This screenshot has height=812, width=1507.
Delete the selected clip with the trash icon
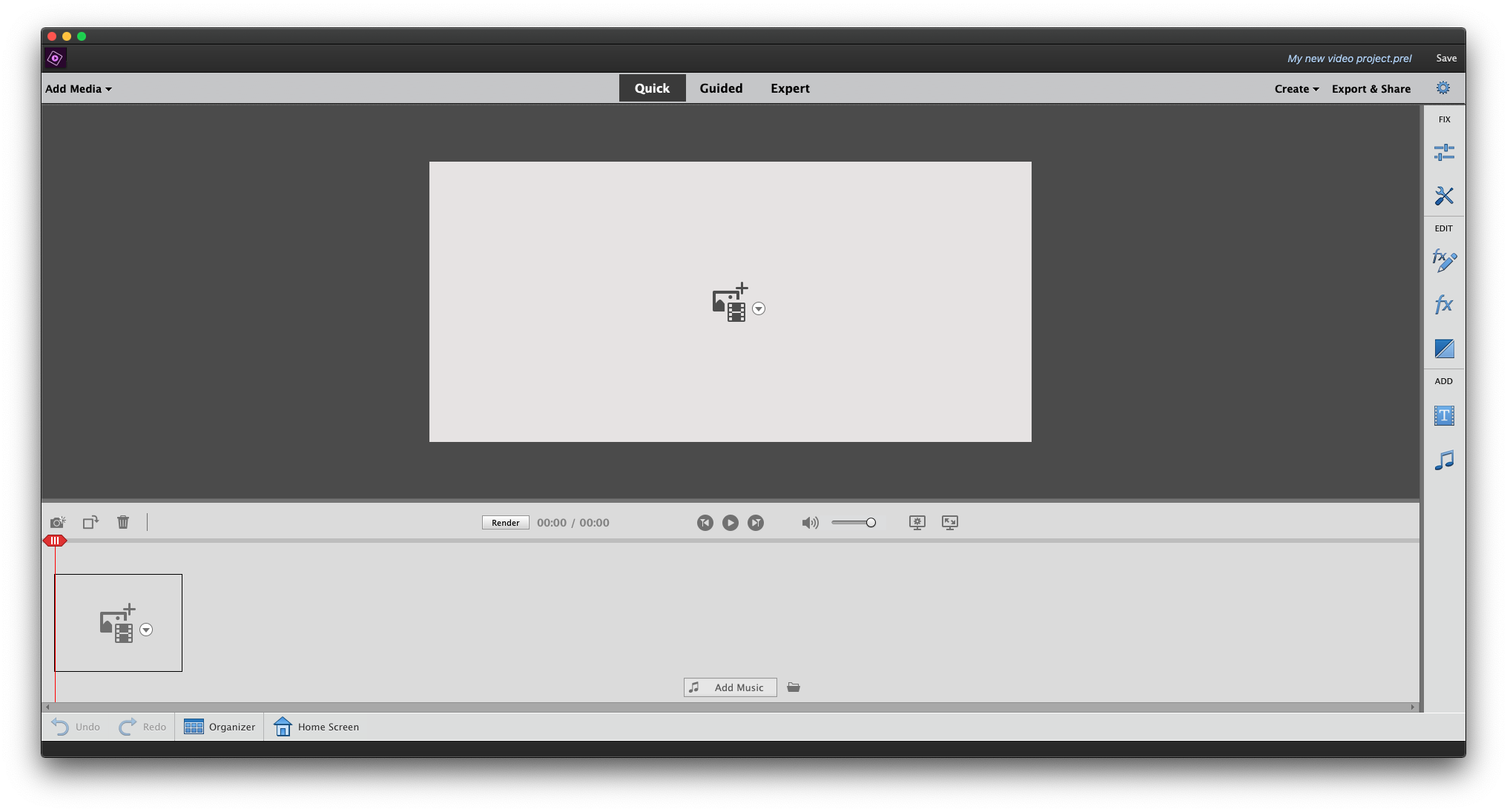click(123, 522)
